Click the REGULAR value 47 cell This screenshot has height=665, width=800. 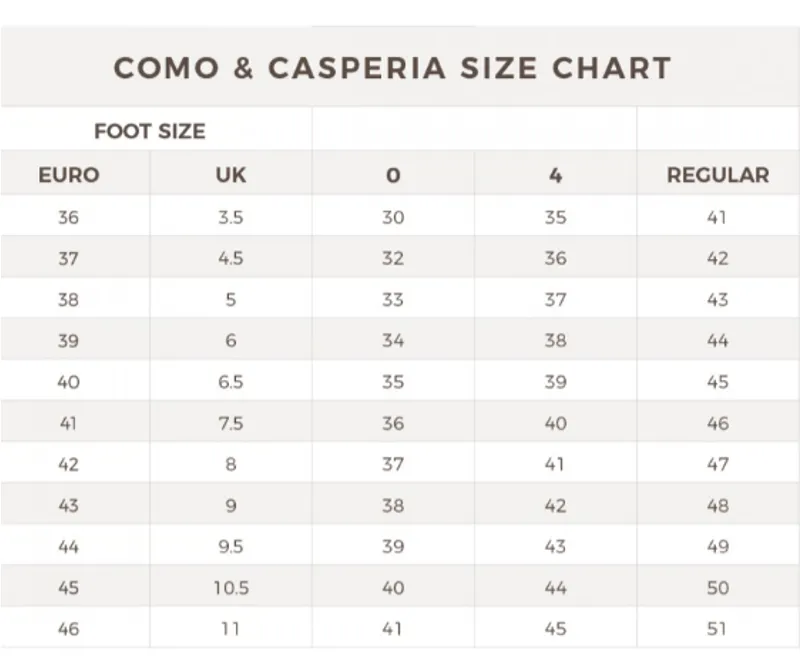[717, 464]
